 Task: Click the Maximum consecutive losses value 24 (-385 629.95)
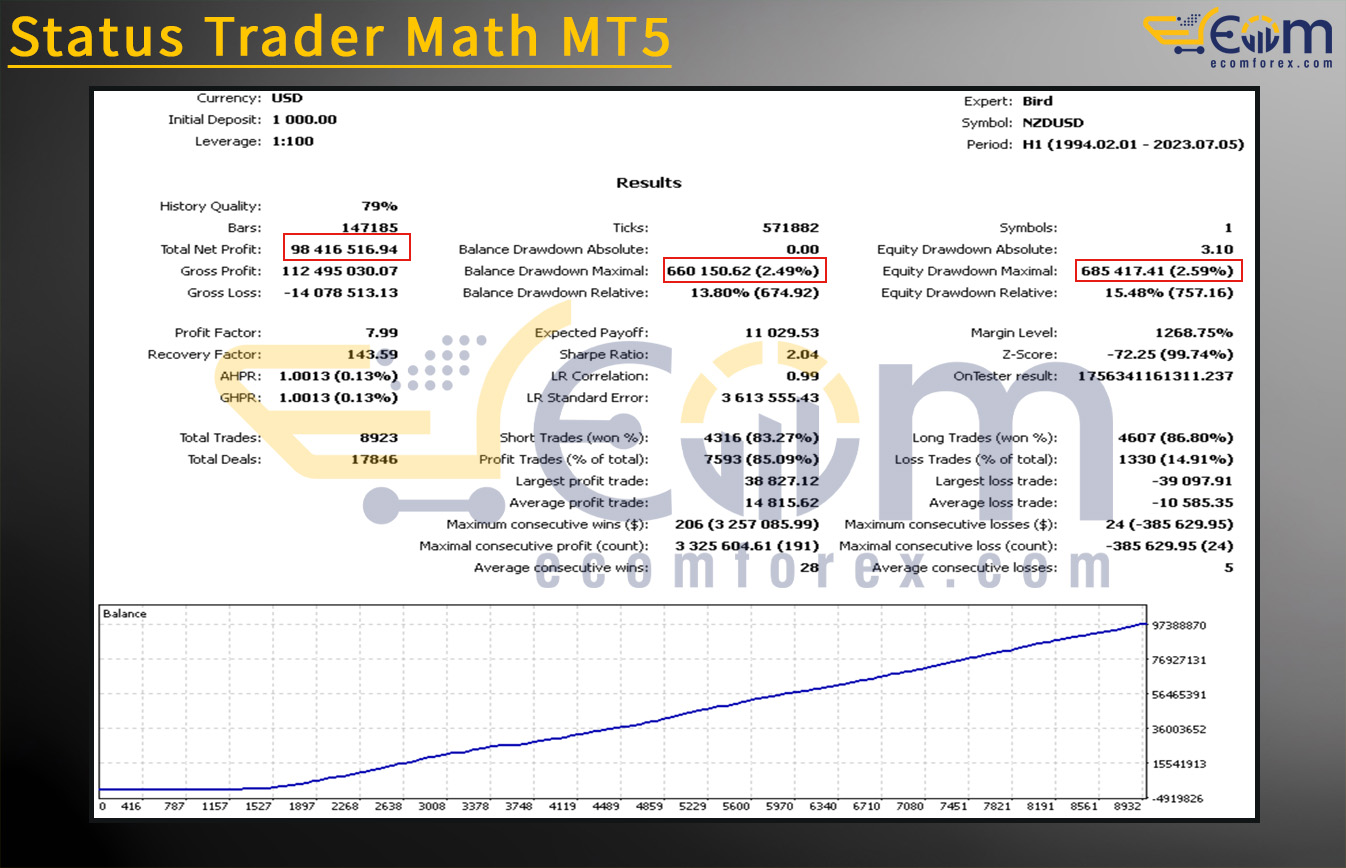[x=1167, y=524]
